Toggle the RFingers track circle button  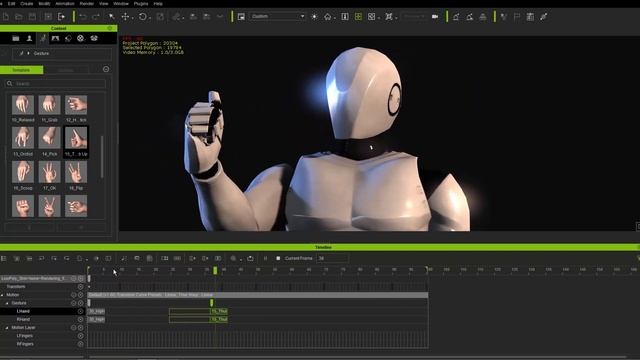(x=80, y=344)
